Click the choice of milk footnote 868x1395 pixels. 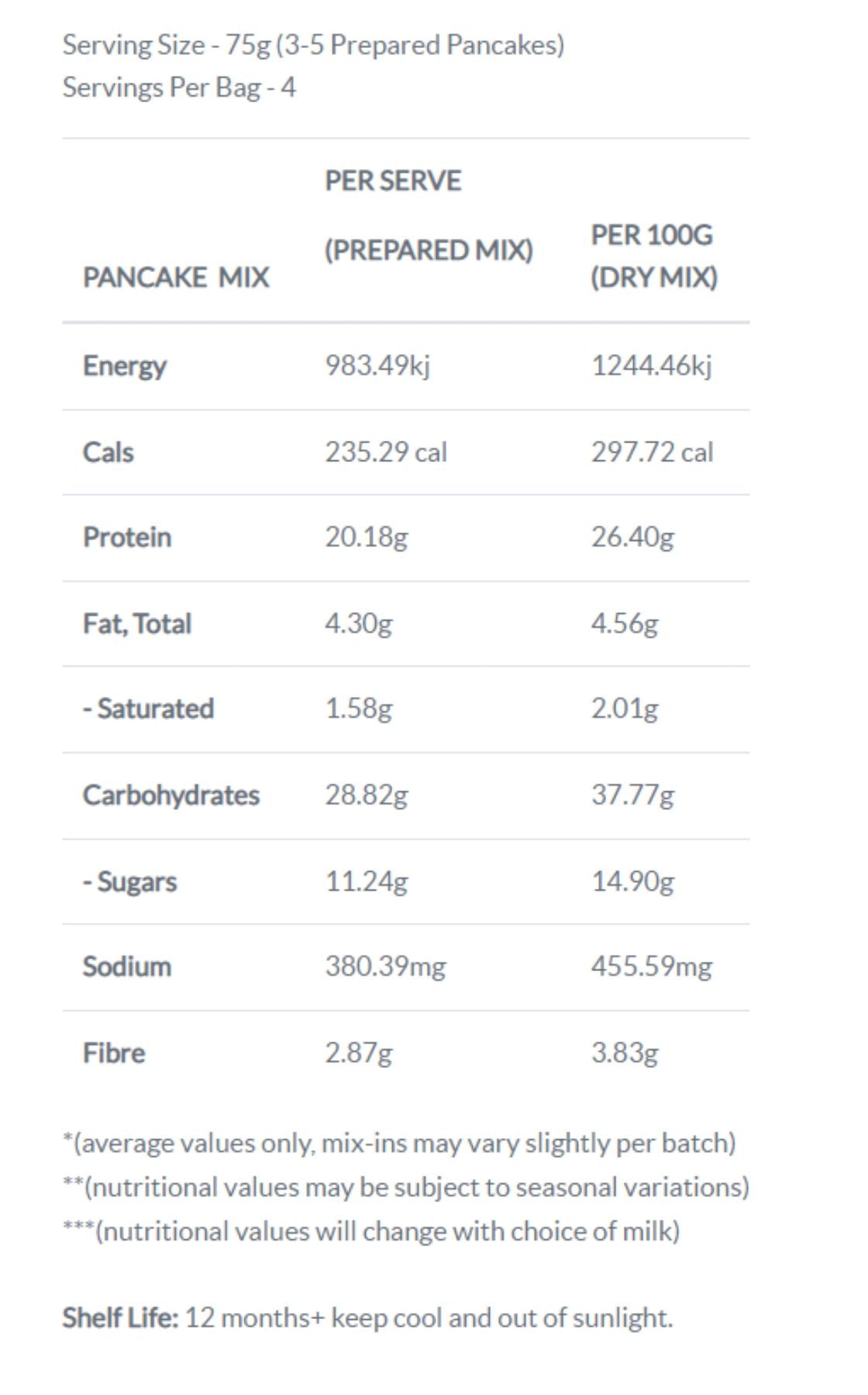(371, 1231)
